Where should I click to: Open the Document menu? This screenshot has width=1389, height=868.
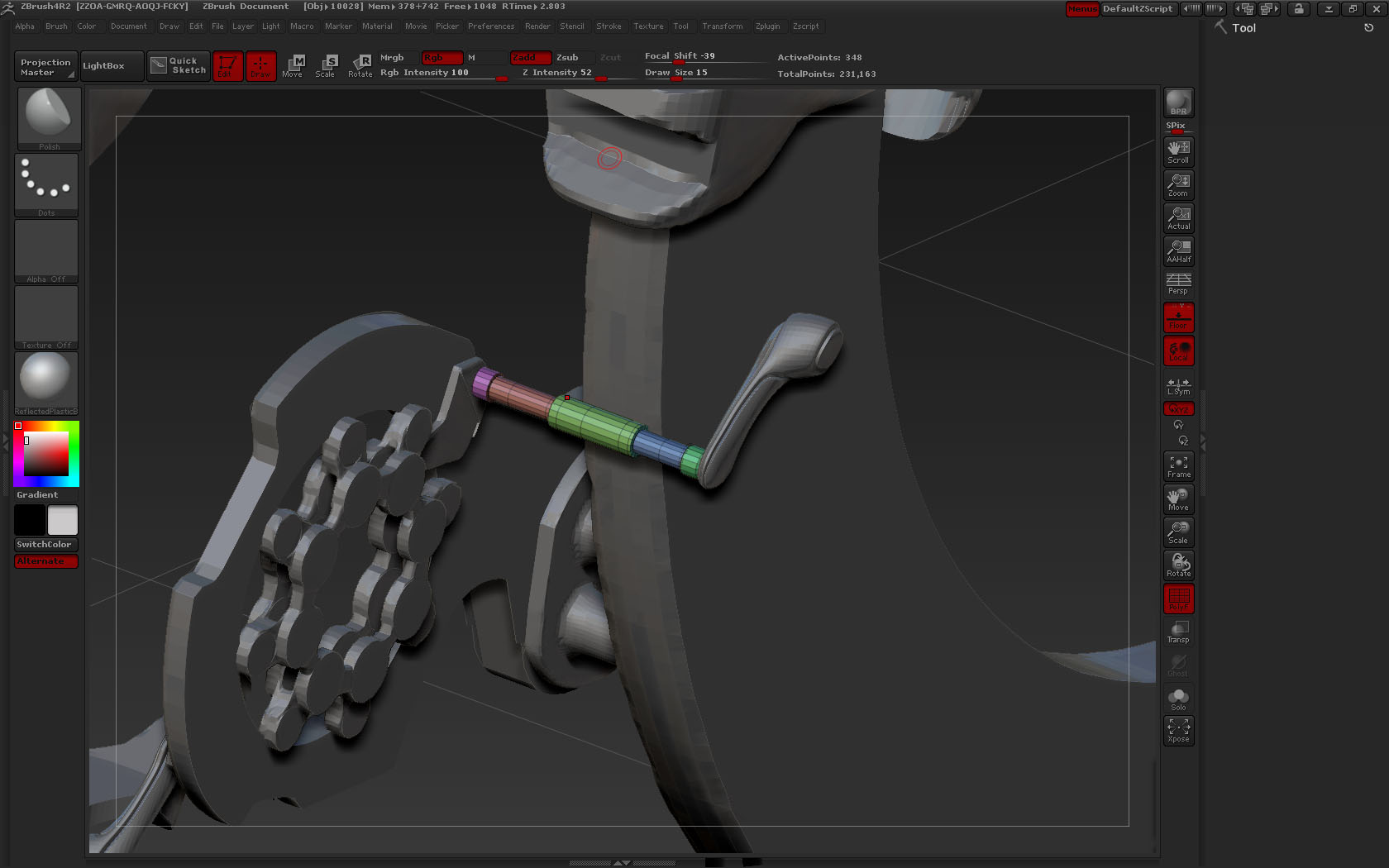click(128, 26)
